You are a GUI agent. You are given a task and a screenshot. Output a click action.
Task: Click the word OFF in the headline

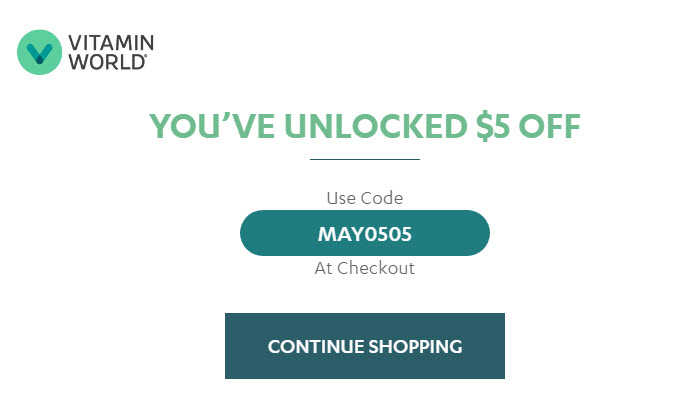(550, 126)
